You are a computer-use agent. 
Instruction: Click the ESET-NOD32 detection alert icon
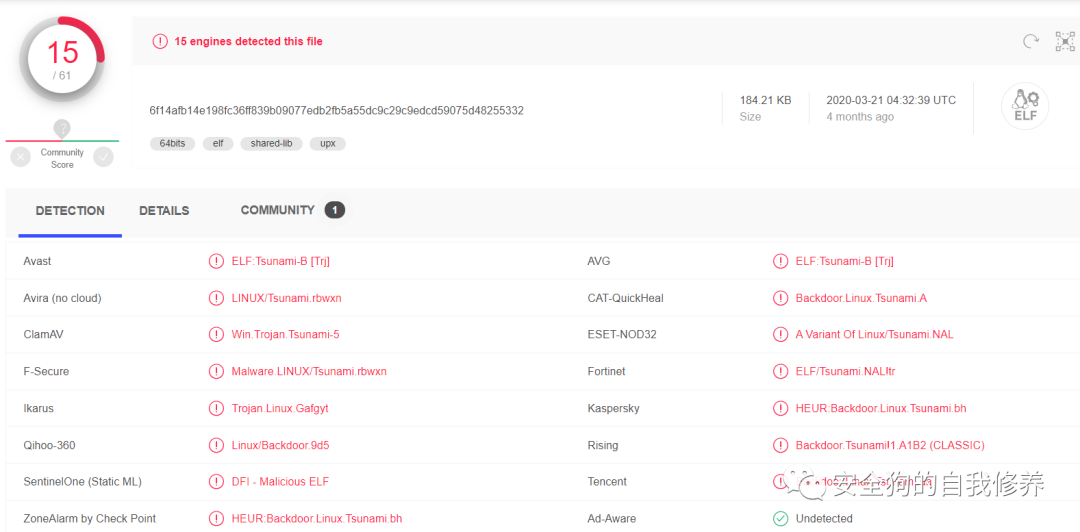coord(780,335)
